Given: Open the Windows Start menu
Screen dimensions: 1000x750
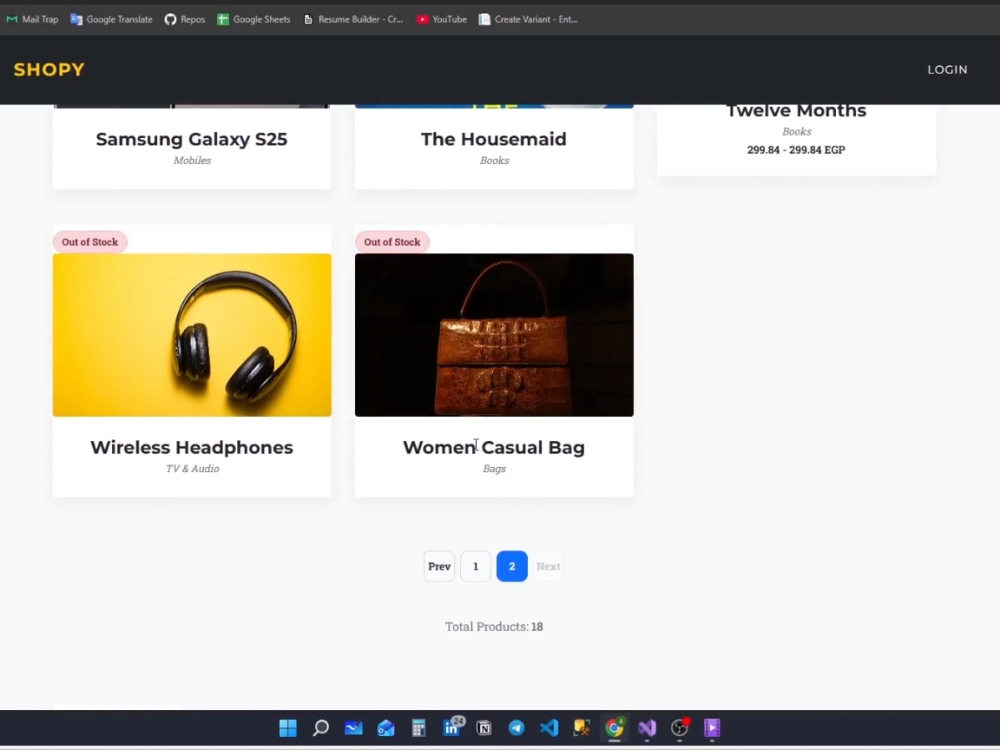Looking at the screenshot, I should click(x=288, y=728).
